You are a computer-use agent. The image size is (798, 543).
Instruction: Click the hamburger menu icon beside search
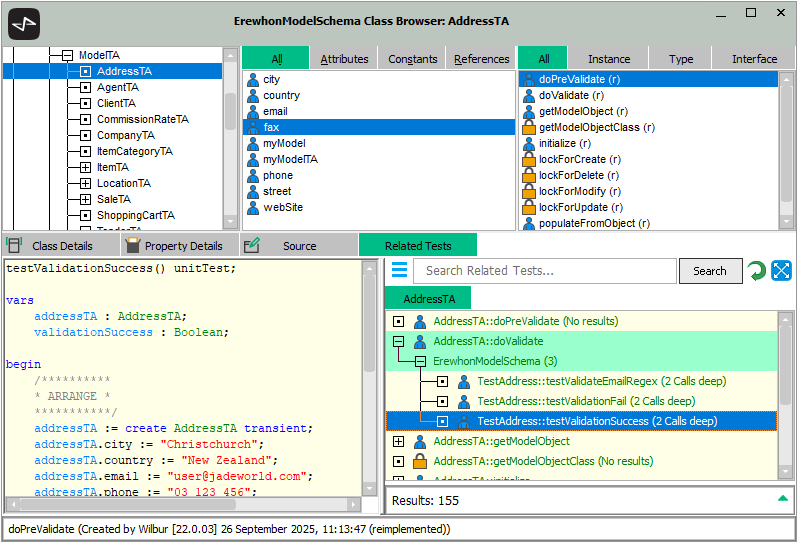[399, 271]
